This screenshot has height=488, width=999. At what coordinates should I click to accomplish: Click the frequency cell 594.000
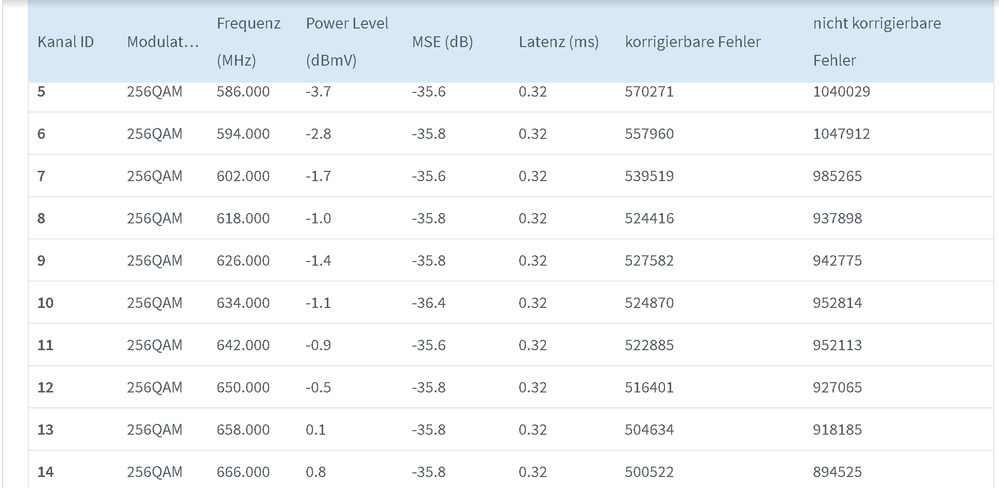click(x=243, y=134)
